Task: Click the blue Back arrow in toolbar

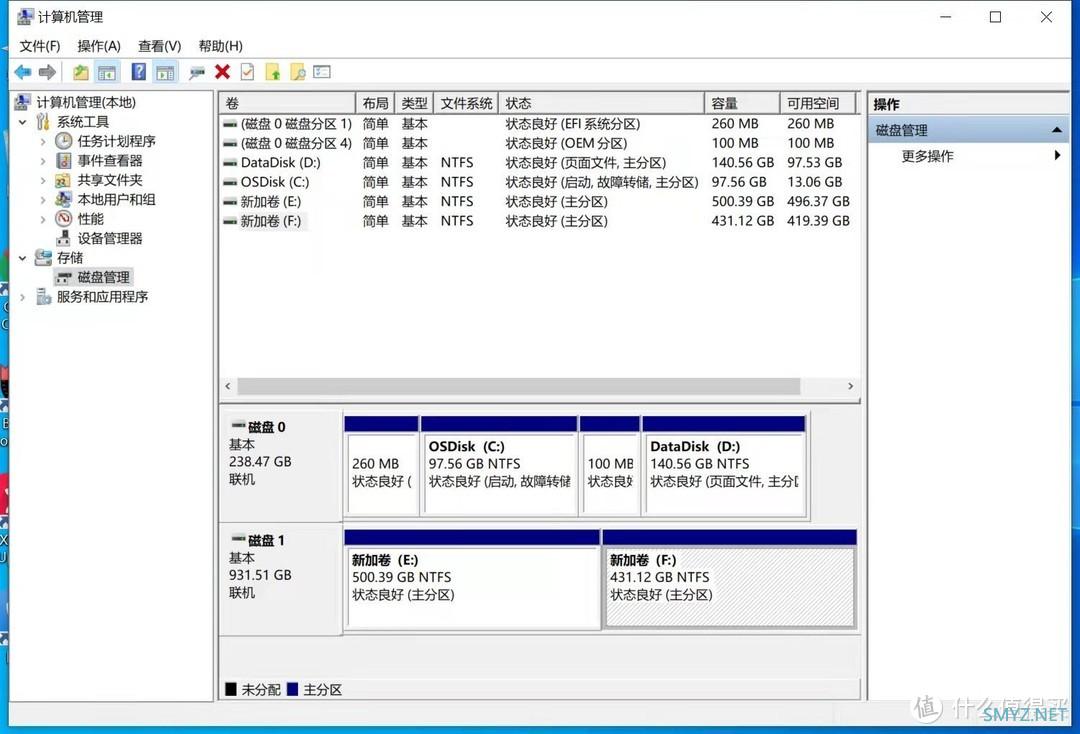Action: [x=23, y=72]
